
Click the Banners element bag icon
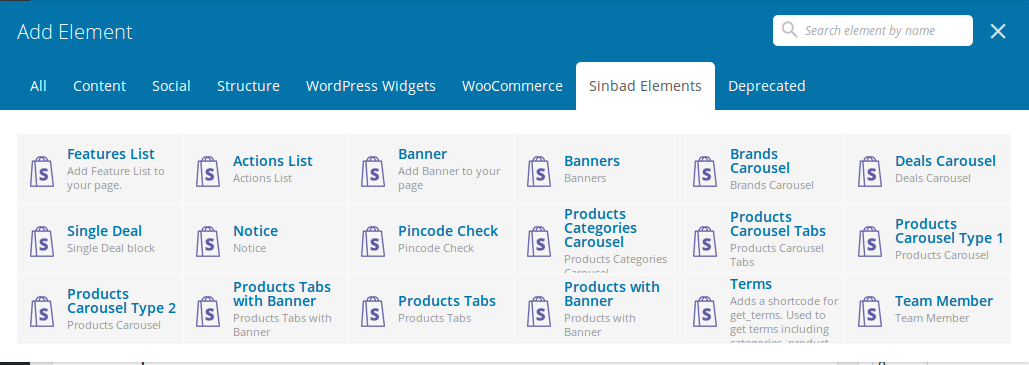click(x=539, y=171)
